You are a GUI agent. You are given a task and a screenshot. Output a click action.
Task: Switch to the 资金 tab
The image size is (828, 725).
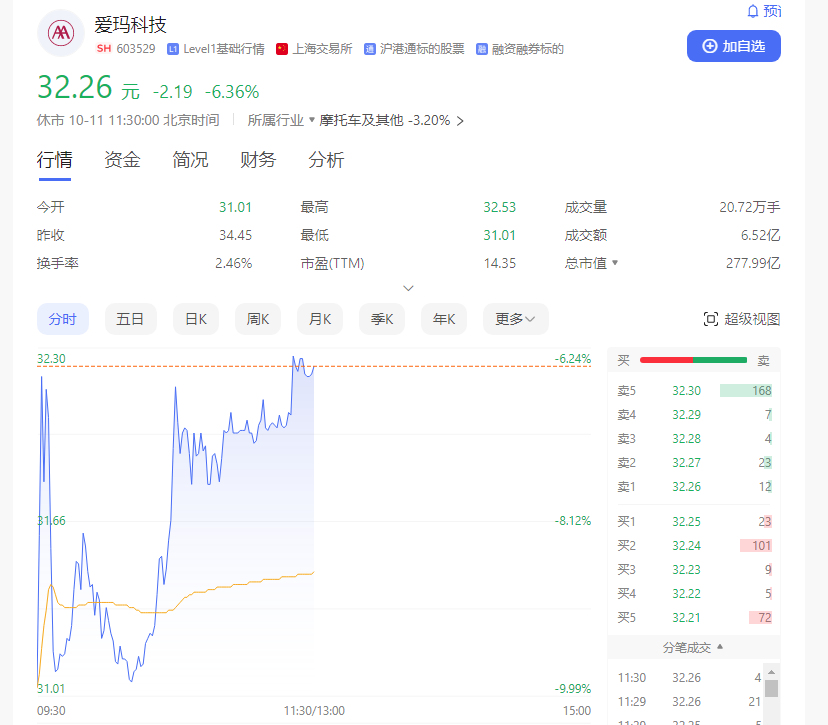pos(123,160)
